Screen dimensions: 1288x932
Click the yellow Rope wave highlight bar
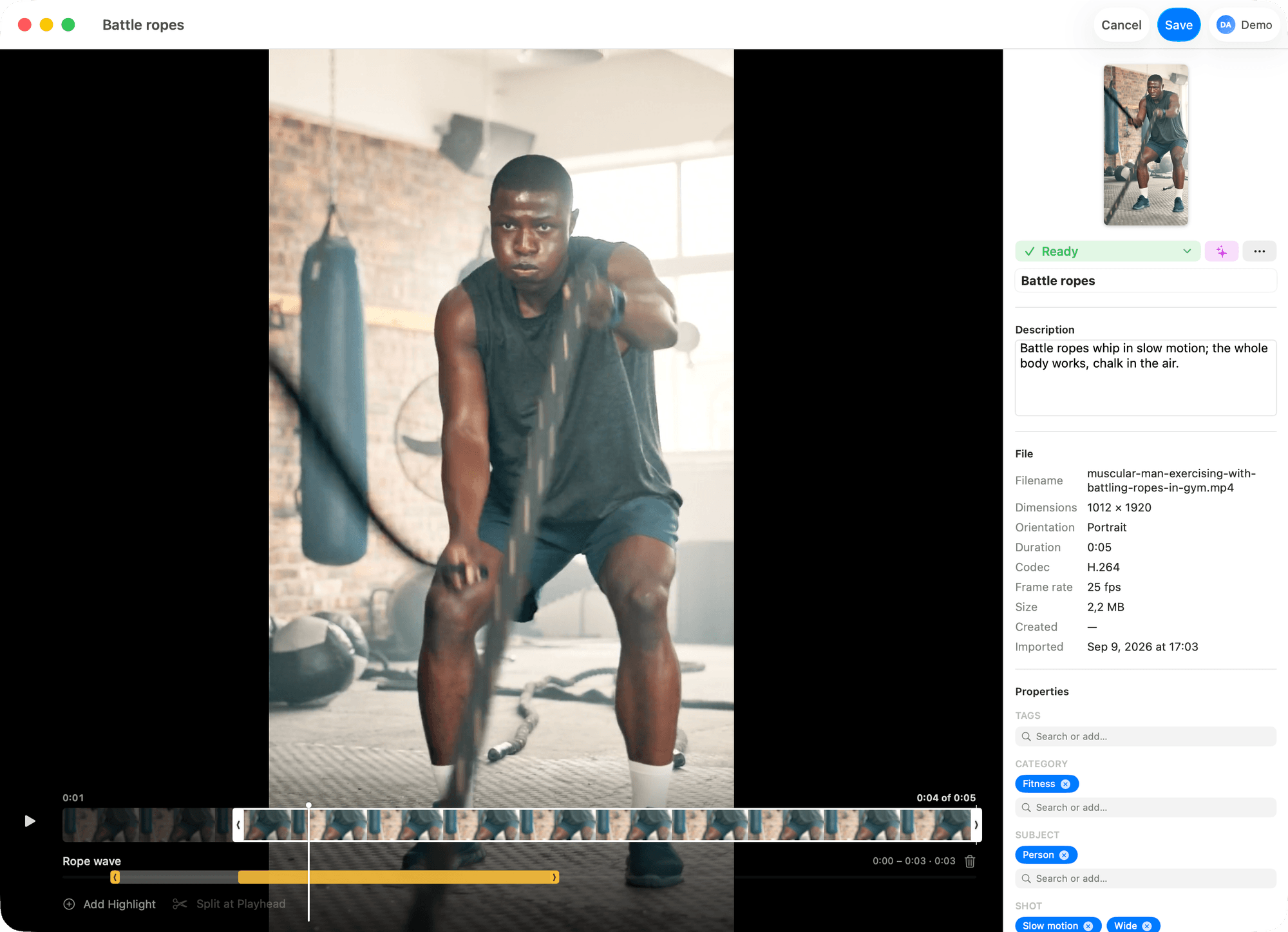[x=397, y=877]
